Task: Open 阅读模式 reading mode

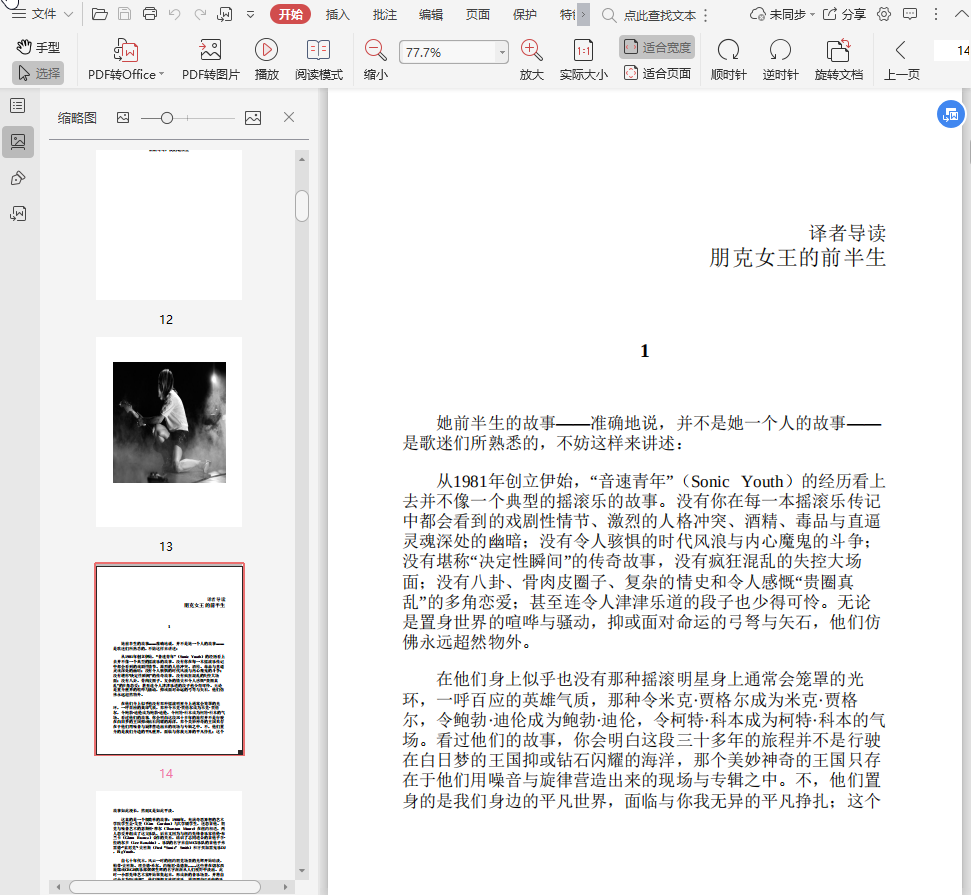Action: pyautogui.click(x=318, y=50)
